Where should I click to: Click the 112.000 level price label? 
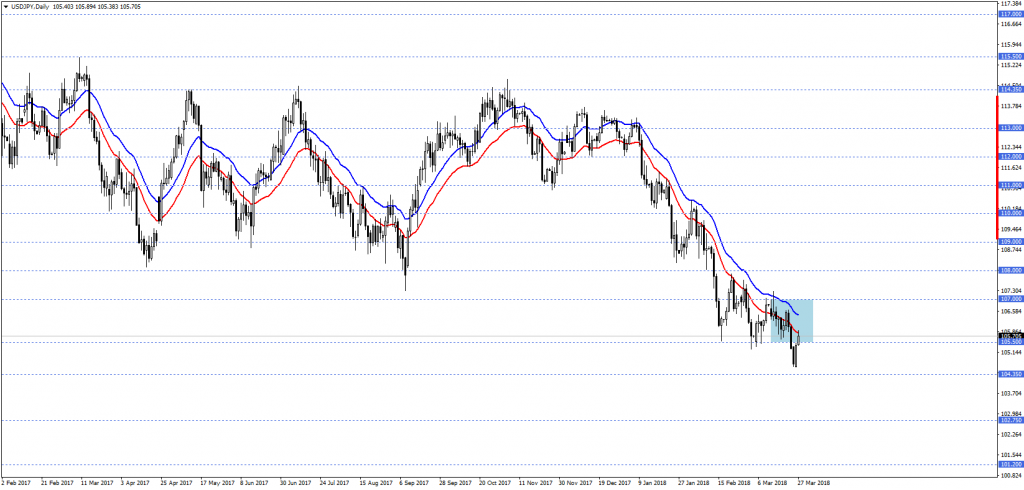tap(1010, 157)
